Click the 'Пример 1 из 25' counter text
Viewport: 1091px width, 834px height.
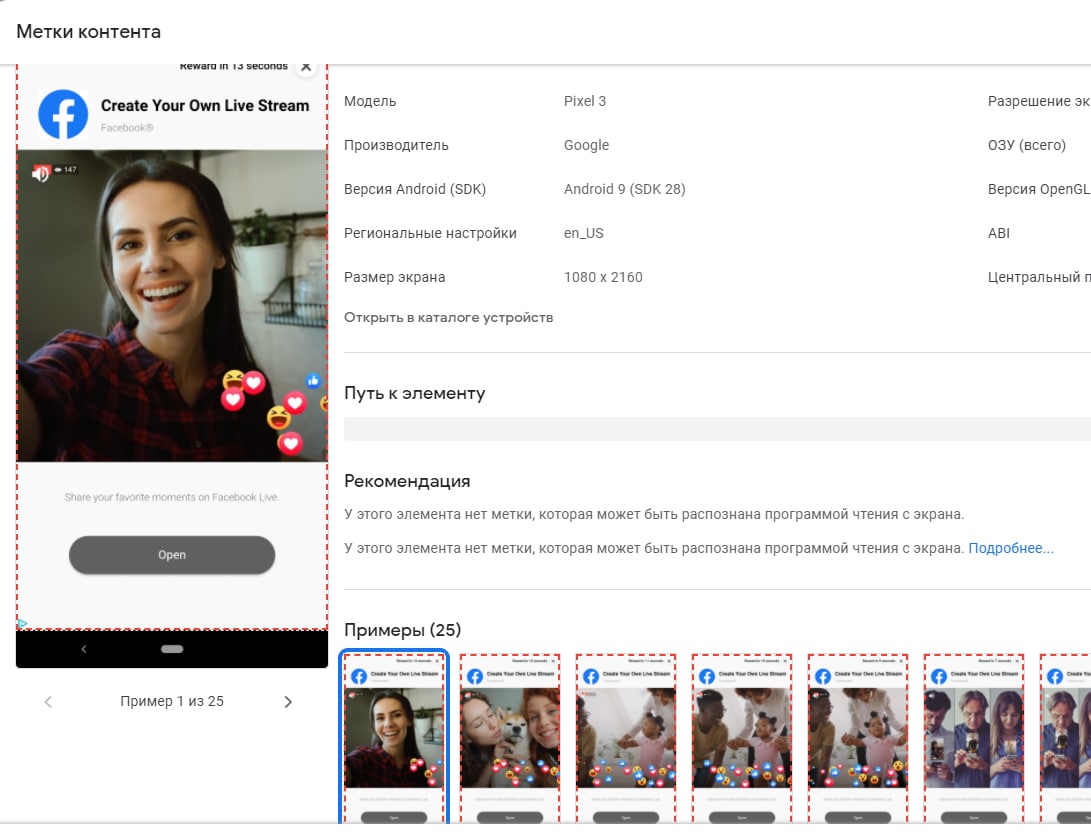(172, 701)
